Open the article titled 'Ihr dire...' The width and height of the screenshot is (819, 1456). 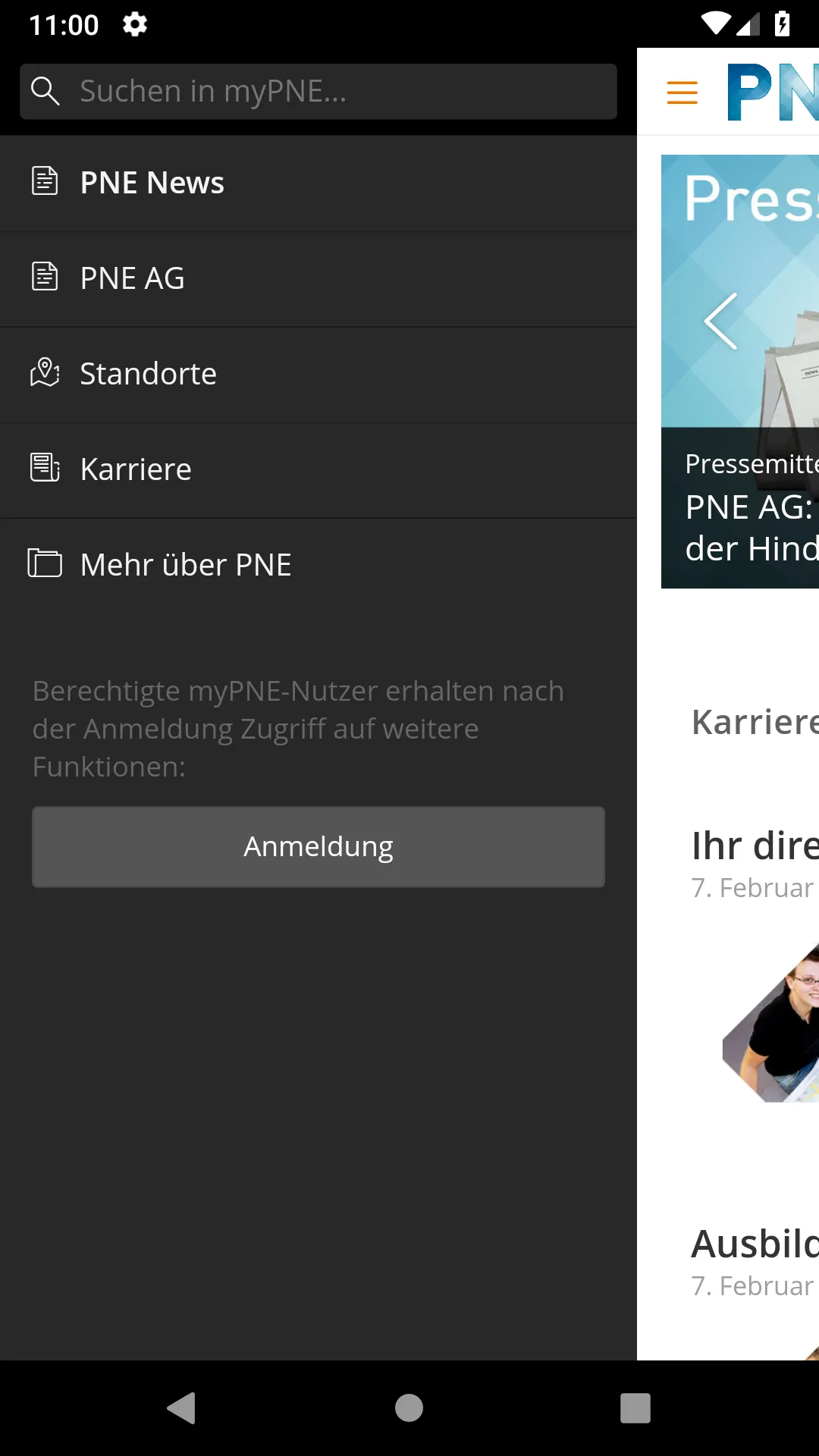tap(755, 846)
